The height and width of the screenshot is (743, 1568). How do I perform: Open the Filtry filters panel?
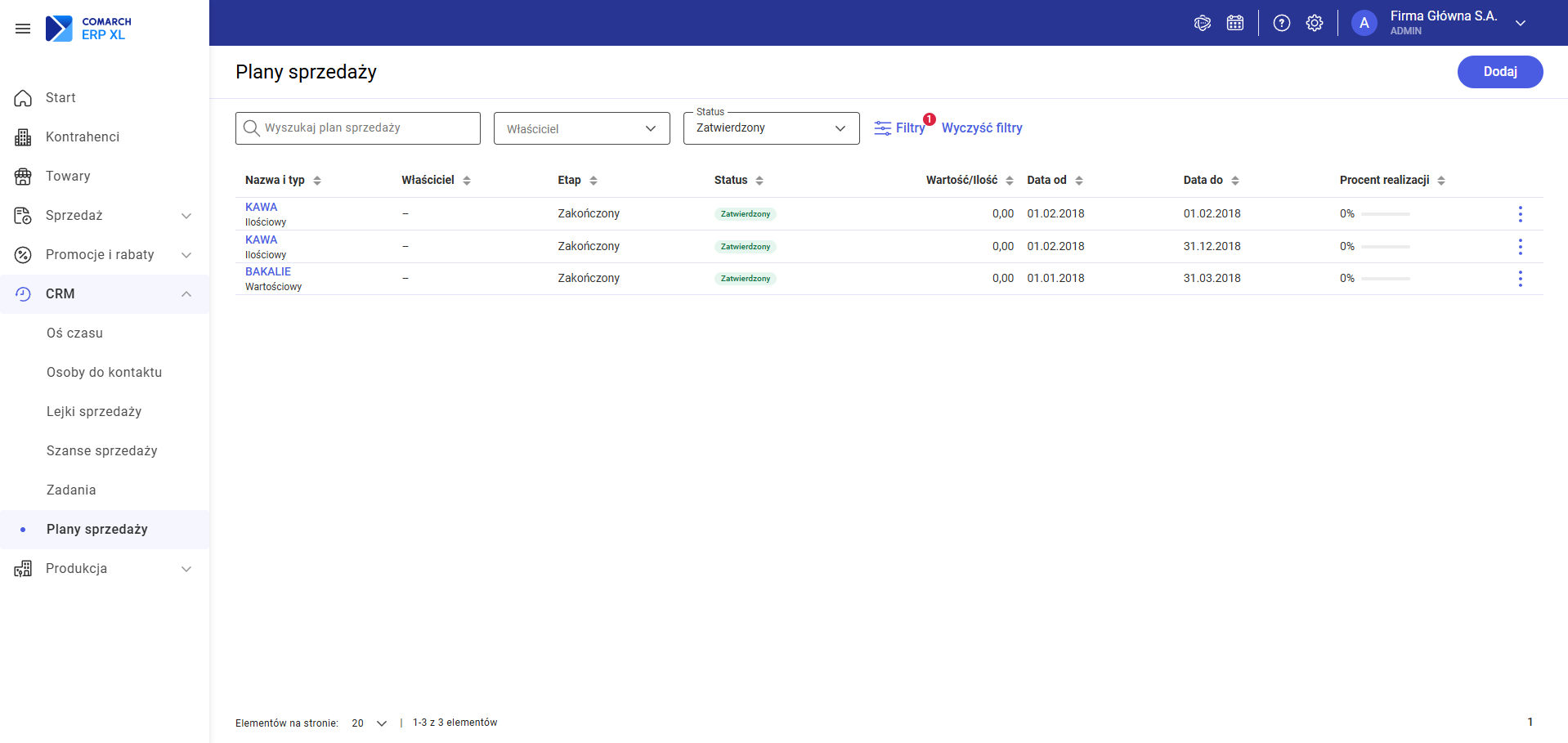tap(900, 128)
